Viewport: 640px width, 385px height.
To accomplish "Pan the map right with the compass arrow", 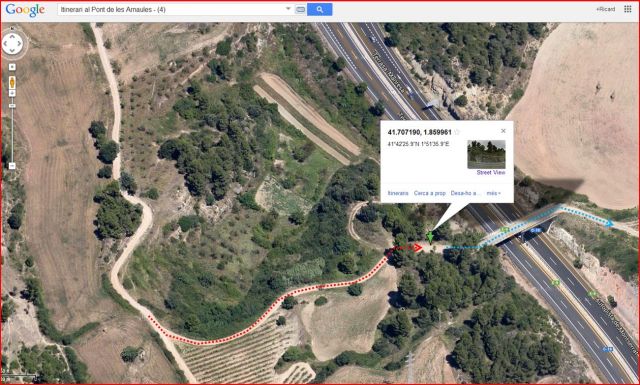I will click(x=19, y=44).
